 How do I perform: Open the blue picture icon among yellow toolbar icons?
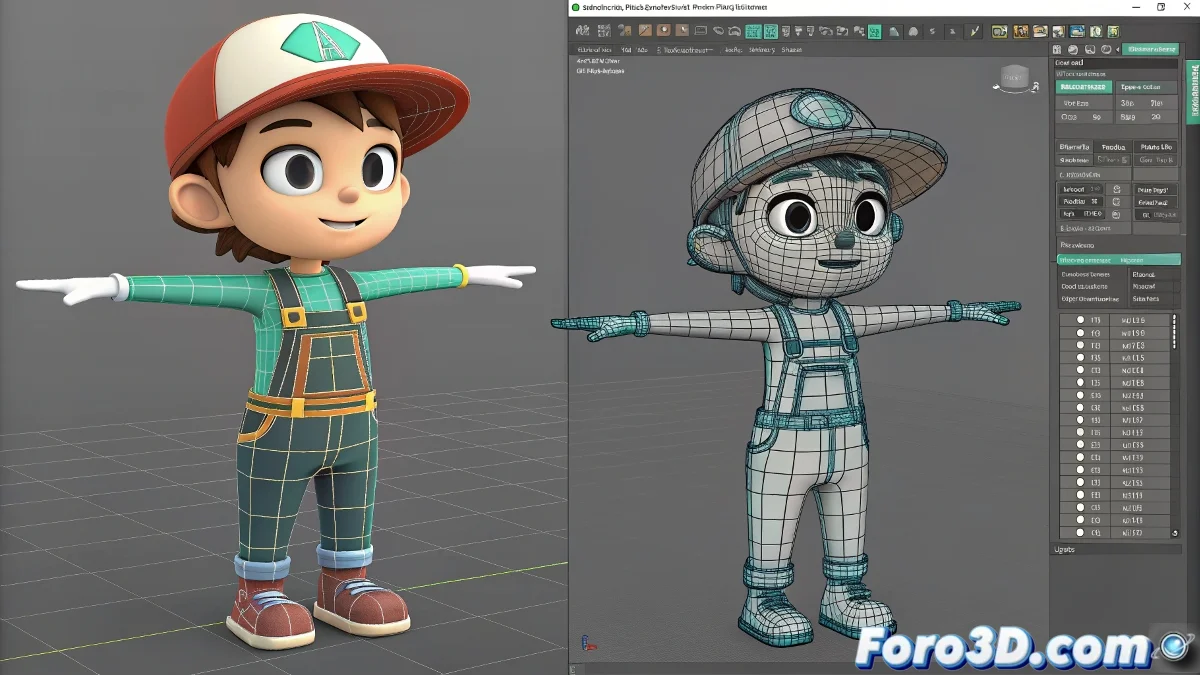[x=1078, y=31]
